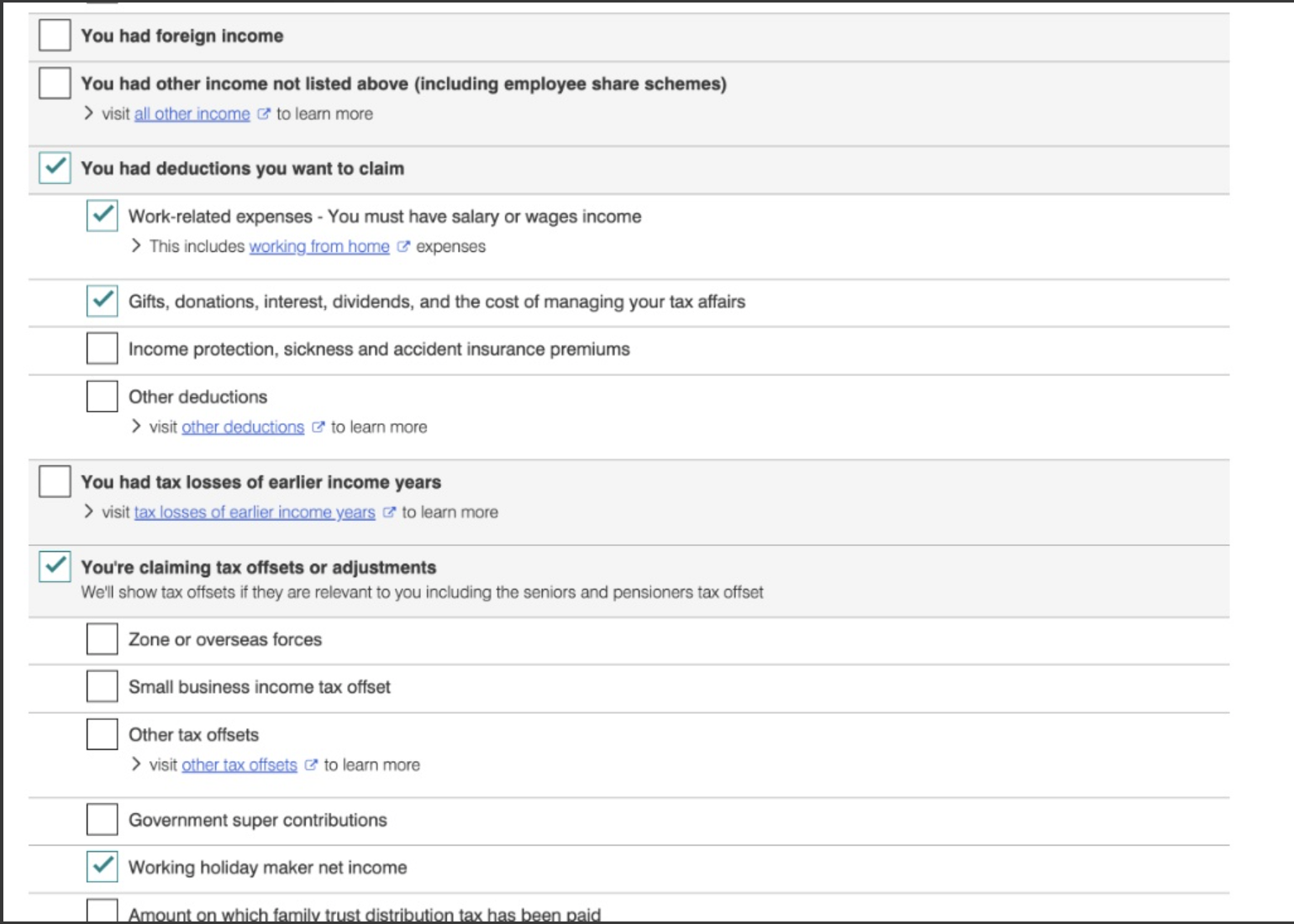Click external-link icon beside 'other tax offsets'

pyautogui.click(x=311, y=765)
